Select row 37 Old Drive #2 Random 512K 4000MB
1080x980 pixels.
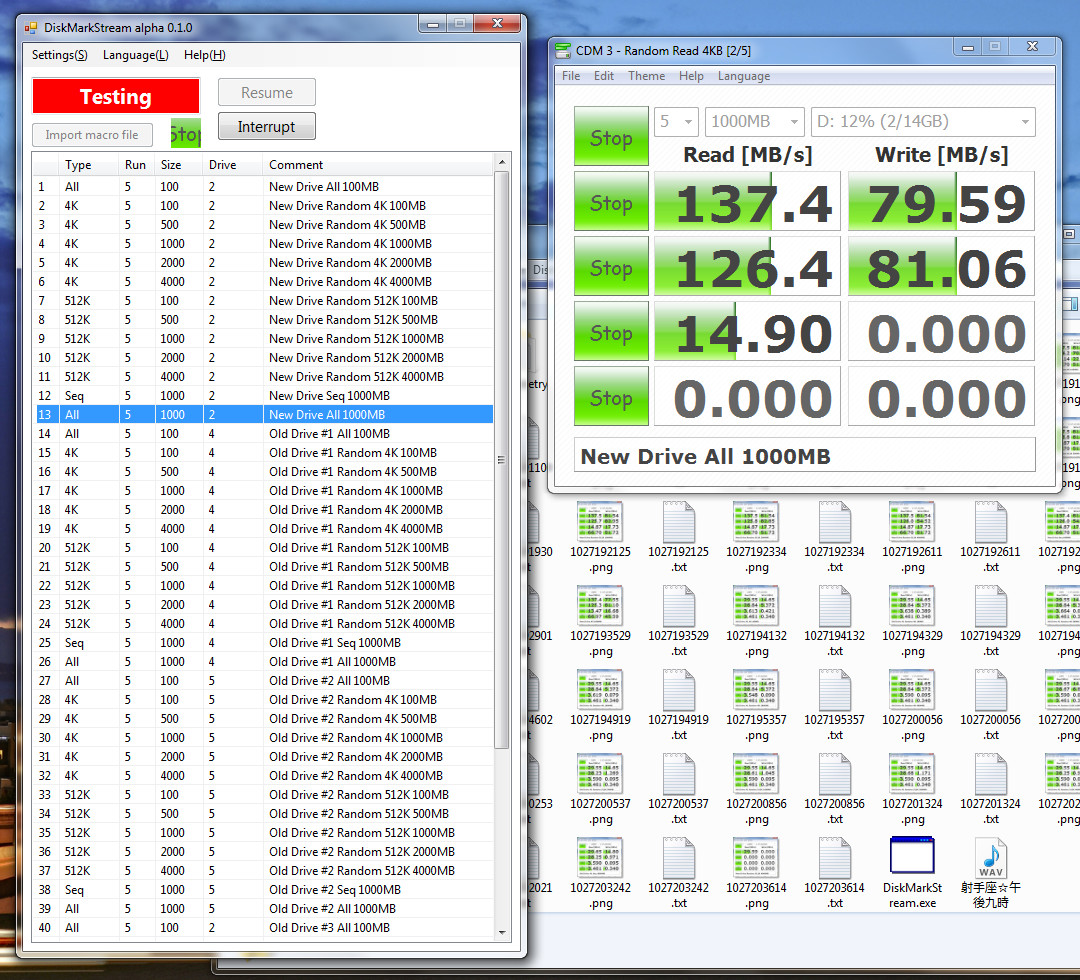[x=264, y=870]
